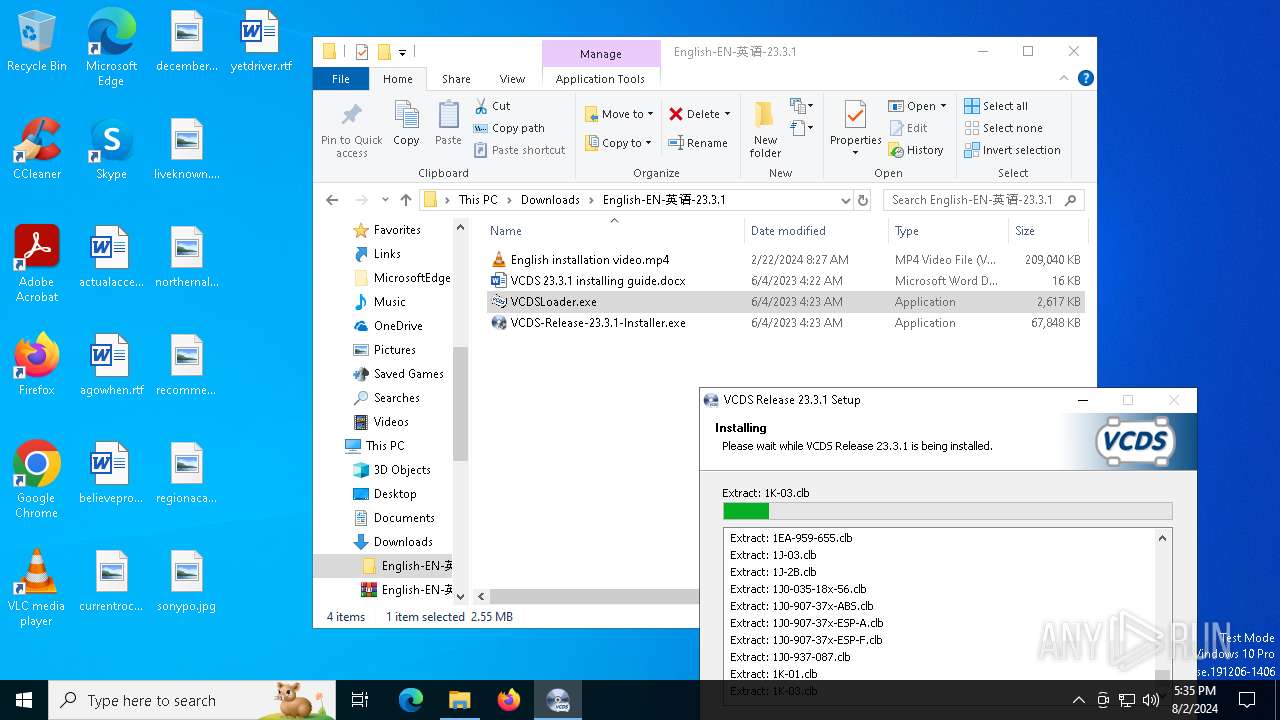Click History in ribbon
The width and height of the screenshot is (1280, 720).
(x=915, y=150)
